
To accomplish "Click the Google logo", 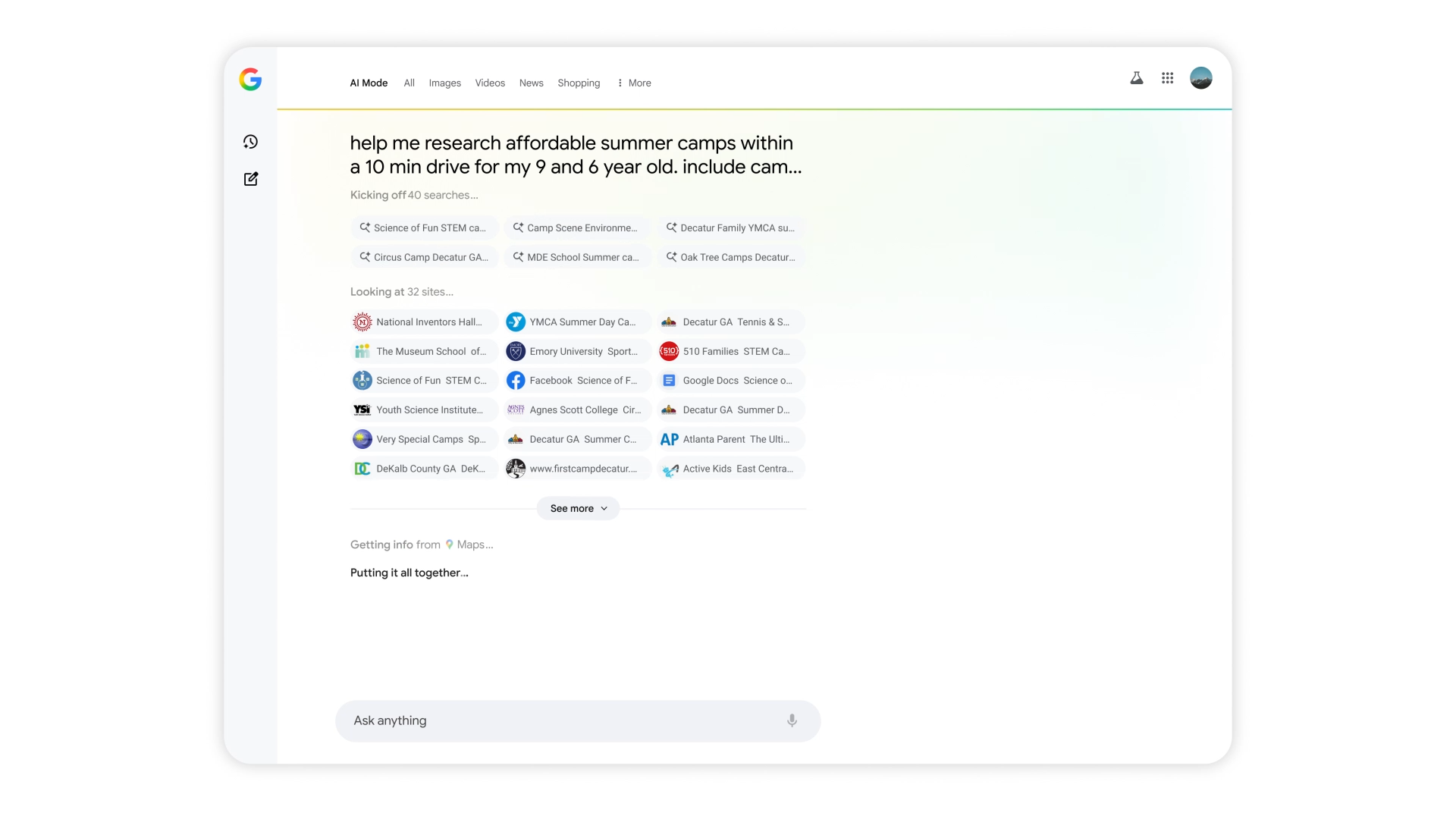I will (250, 79).
